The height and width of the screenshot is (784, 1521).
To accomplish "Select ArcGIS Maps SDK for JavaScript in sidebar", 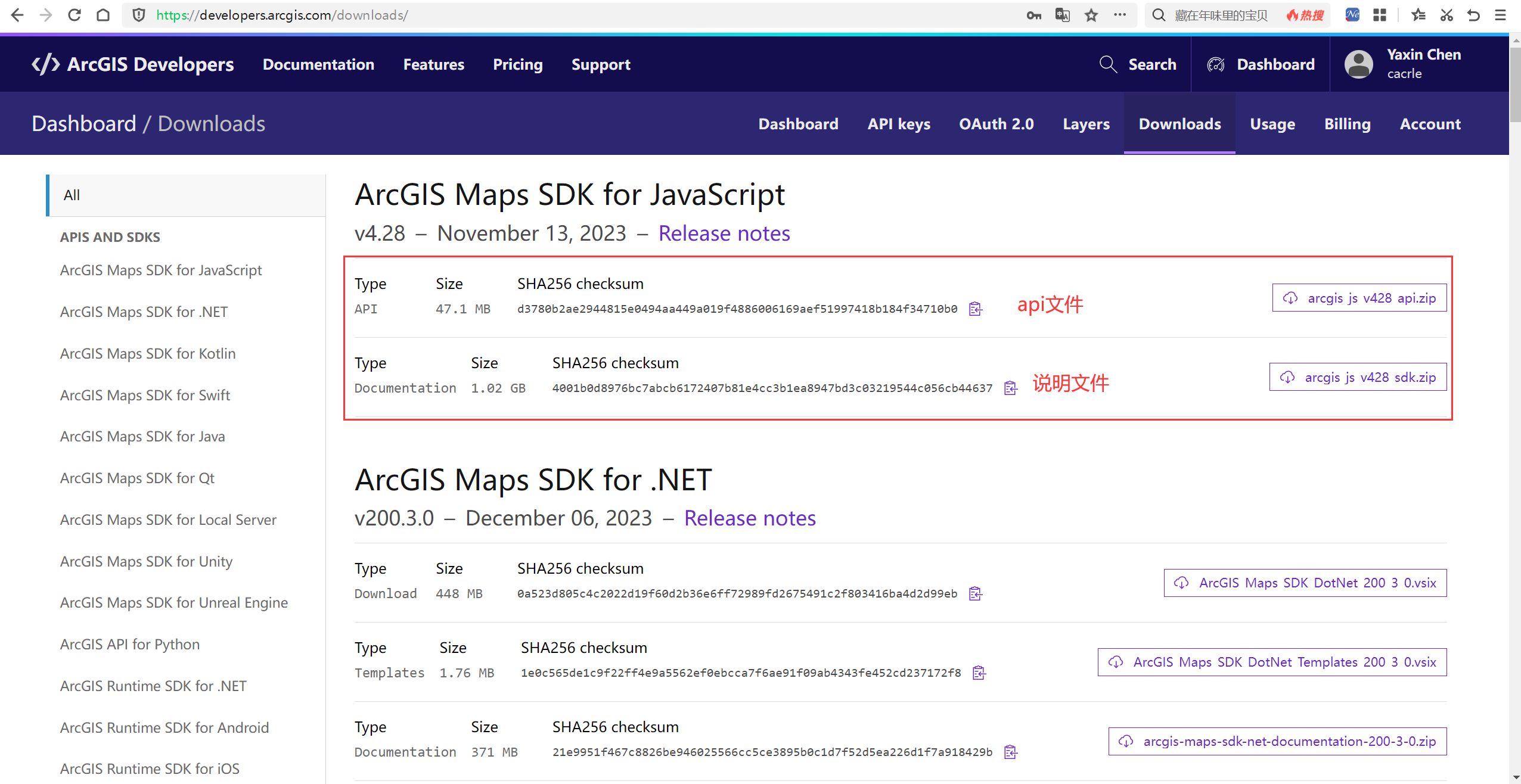I will pyautogui.click(x=161, y=270).
